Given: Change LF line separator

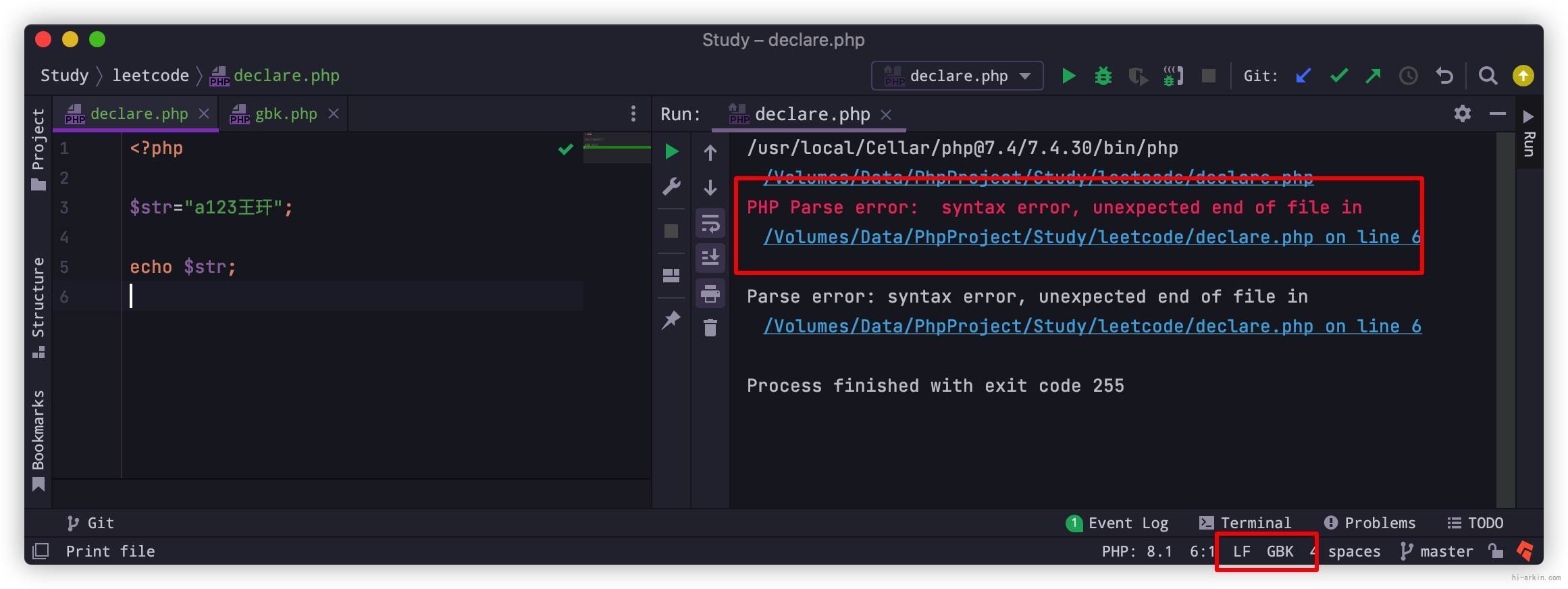Looking at the screenshot, I should [x=1241, y=551].
